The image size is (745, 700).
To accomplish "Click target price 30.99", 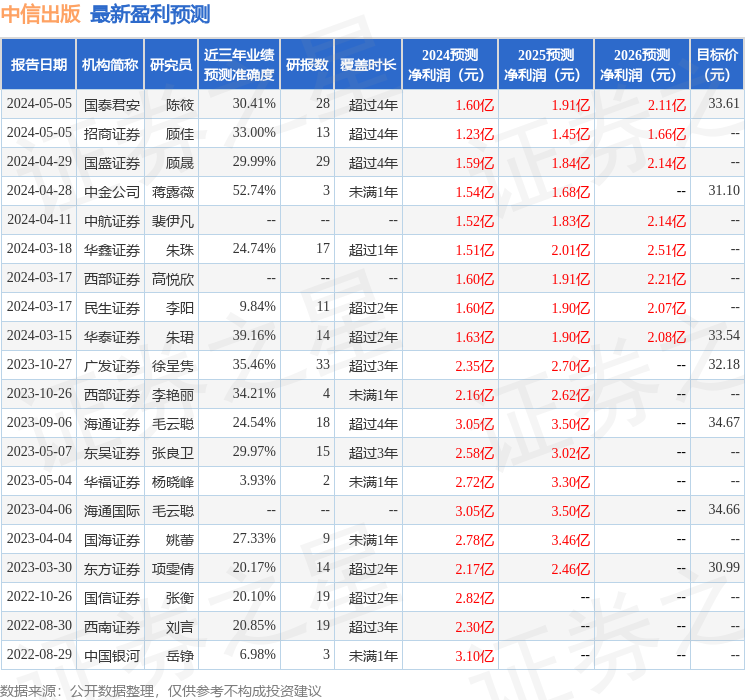I will click(x=724, y=567).
